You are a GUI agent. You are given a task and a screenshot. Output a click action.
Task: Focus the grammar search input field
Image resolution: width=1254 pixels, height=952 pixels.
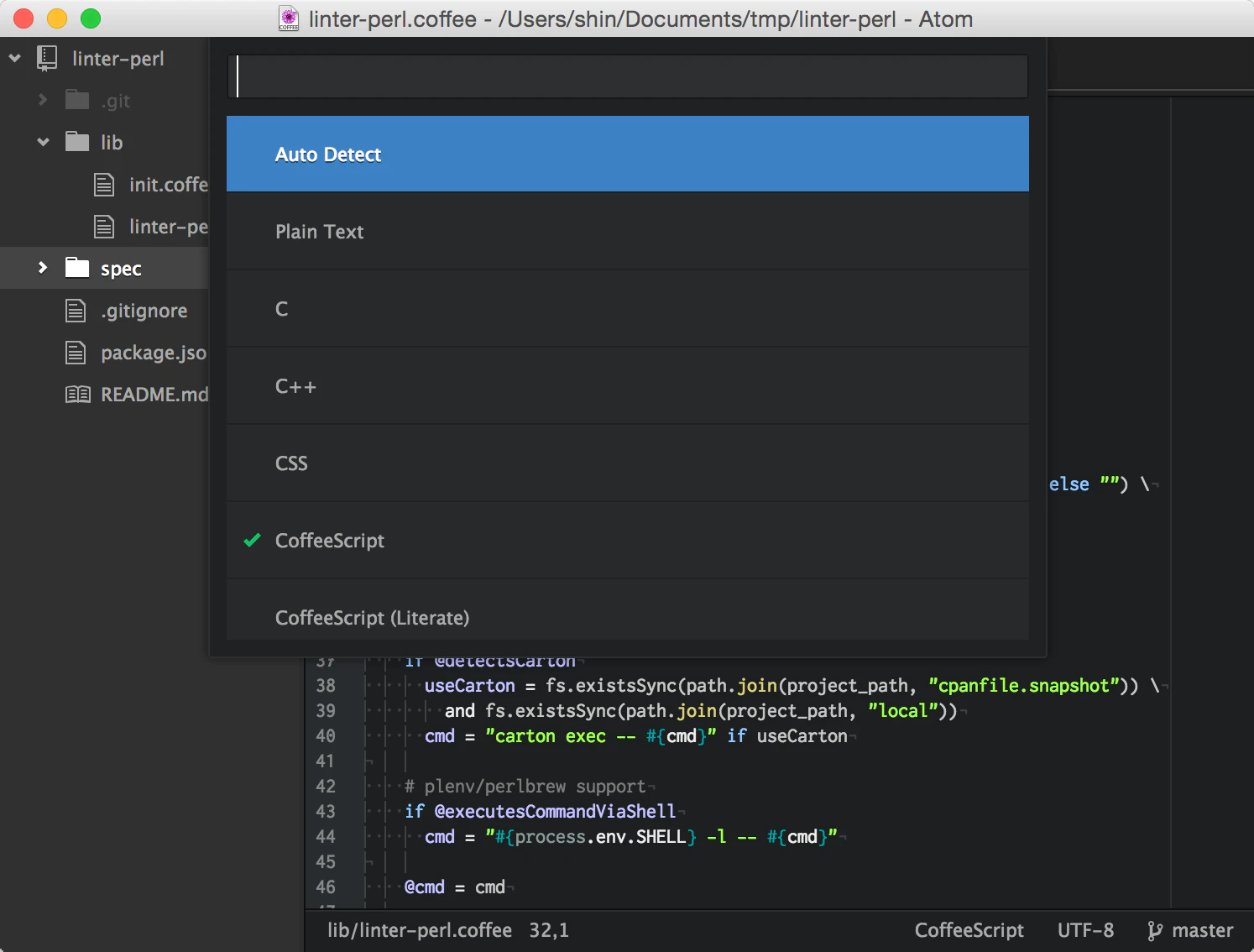click(x=628, y=76)
